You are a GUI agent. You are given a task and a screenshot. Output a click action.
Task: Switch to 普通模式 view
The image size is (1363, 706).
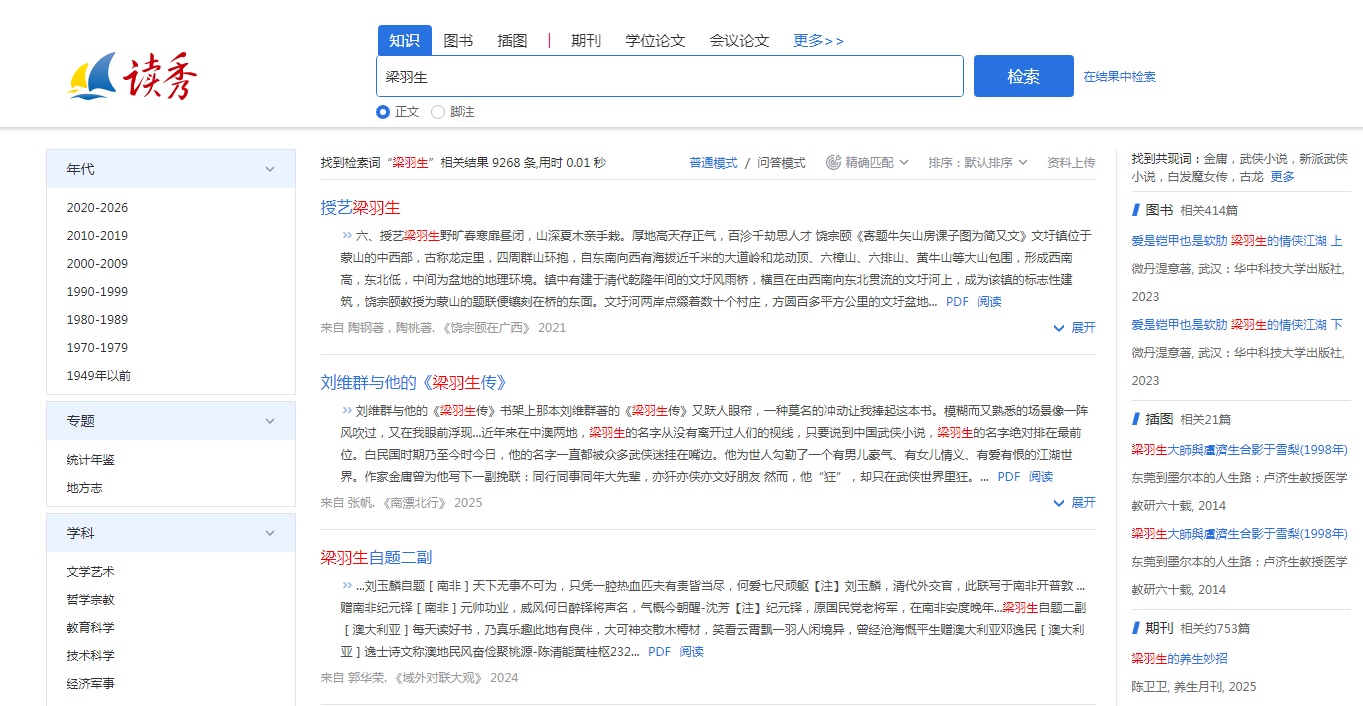pyautogui.click(x=713, y=162)
